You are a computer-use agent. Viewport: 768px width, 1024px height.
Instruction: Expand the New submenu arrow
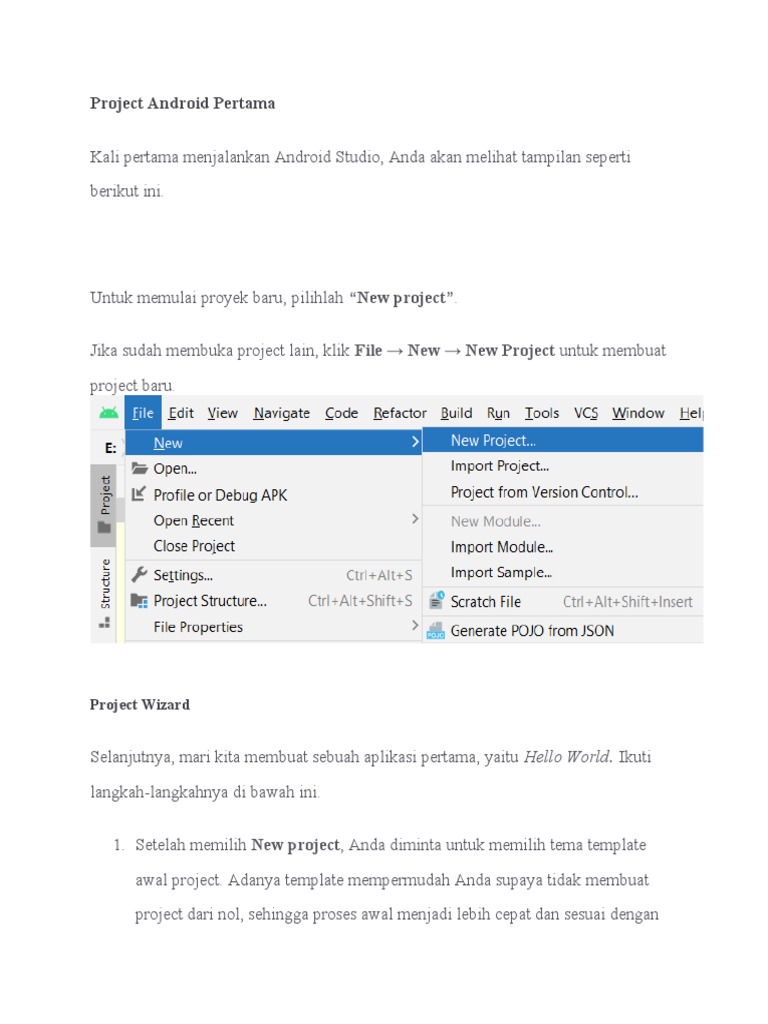coord(415,442)
